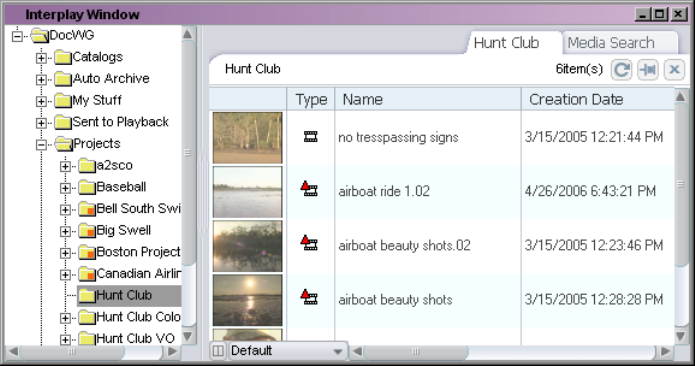Switch to the Media Search tab
The width and height of the screenshot is (695, 366).
611,43
